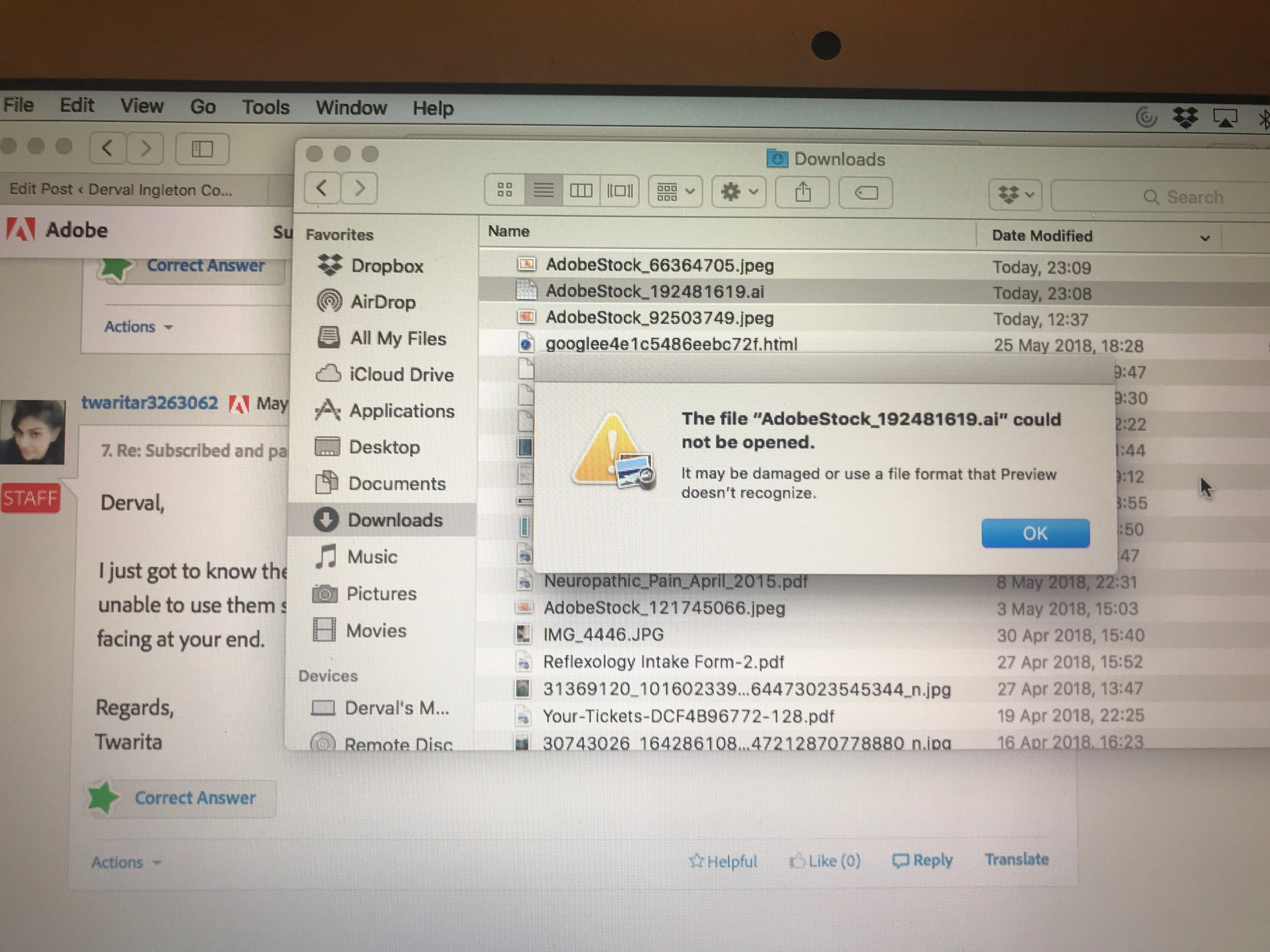This screenshot has width=1270, height=952.
Task: Open Applications folder in the sidebar
Action: pos(401,411)
